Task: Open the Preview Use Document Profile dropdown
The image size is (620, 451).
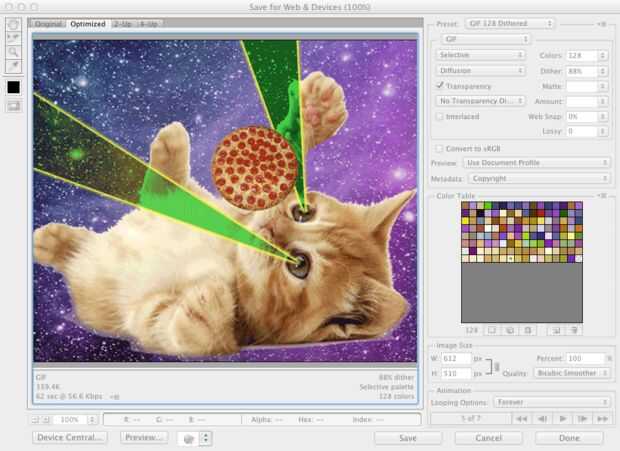Action: coord(537,163)
